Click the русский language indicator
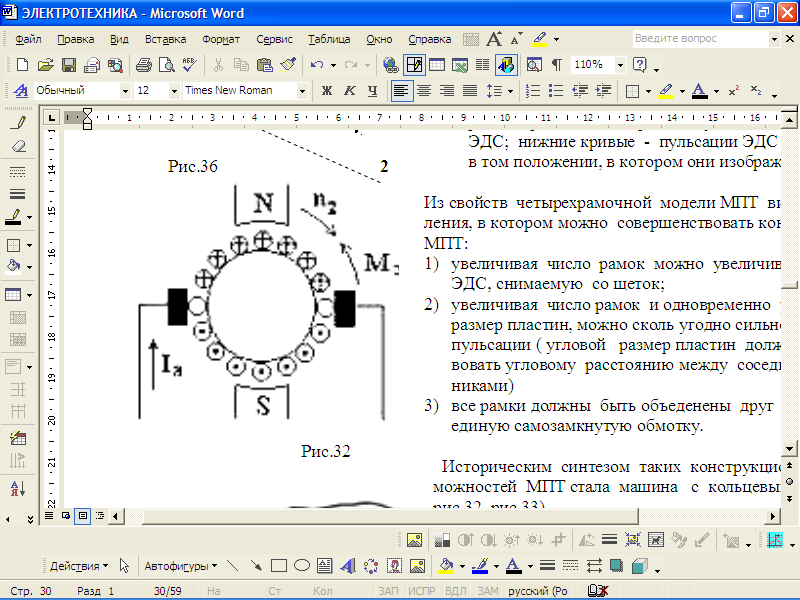This screenshot has height=600, width=800. pyautogui.click(x=538, y=591)
